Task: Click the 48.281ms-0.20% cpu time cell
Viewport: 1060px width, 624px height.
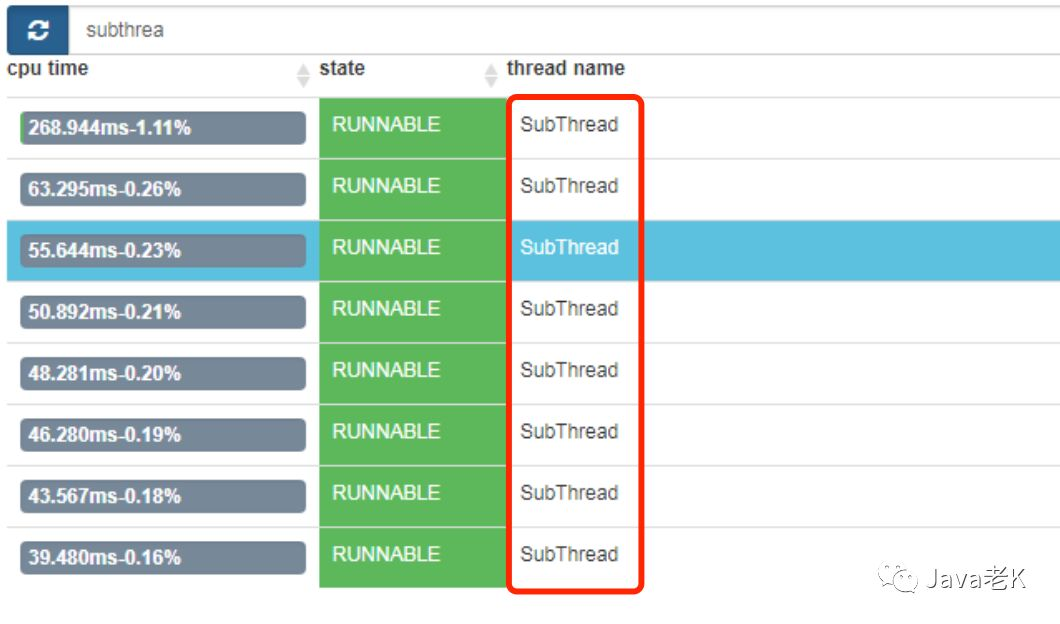Action: coord(163,373)
